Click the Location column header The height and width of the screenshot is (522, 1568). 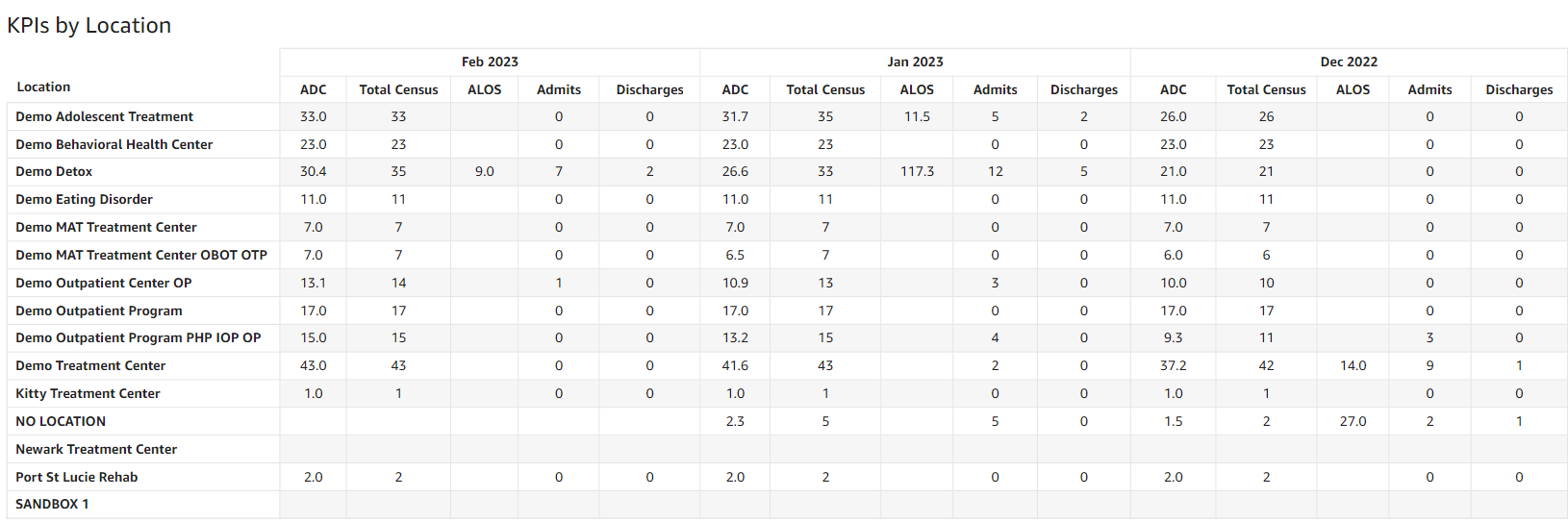(x=43, y=87)
